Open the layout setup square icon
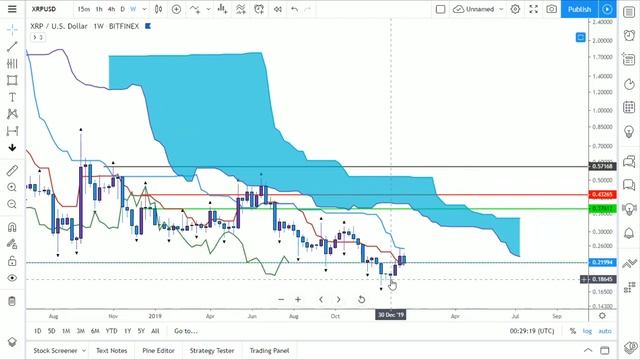This screenshot has height=360, width=640. [440, 9]
